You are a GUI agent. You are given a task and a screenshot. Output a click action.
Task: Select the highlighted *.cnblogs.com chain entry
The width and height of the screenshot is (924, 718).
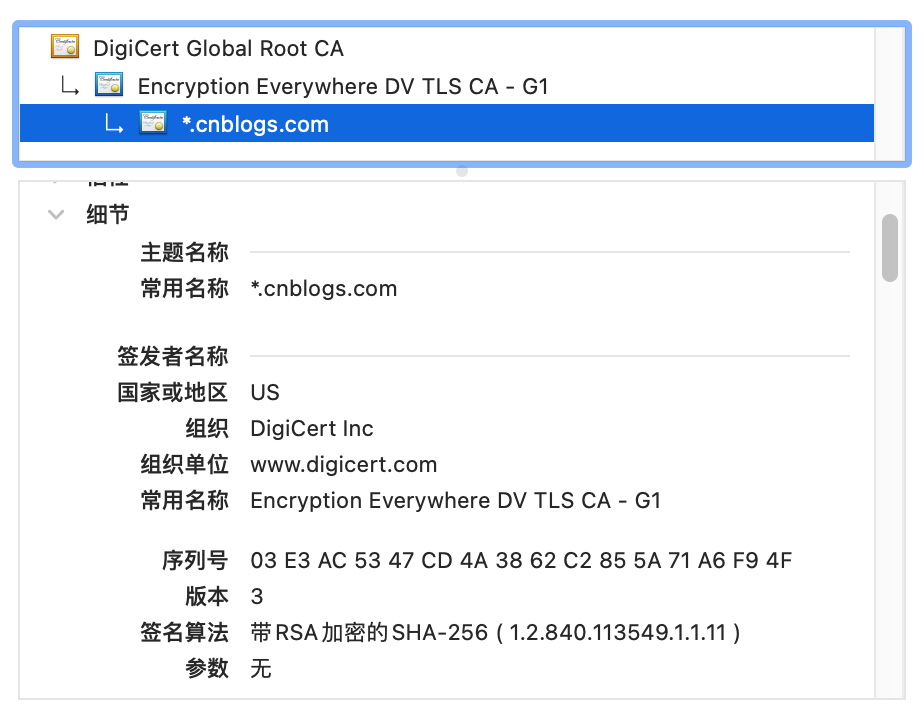(x=255, y=125)
